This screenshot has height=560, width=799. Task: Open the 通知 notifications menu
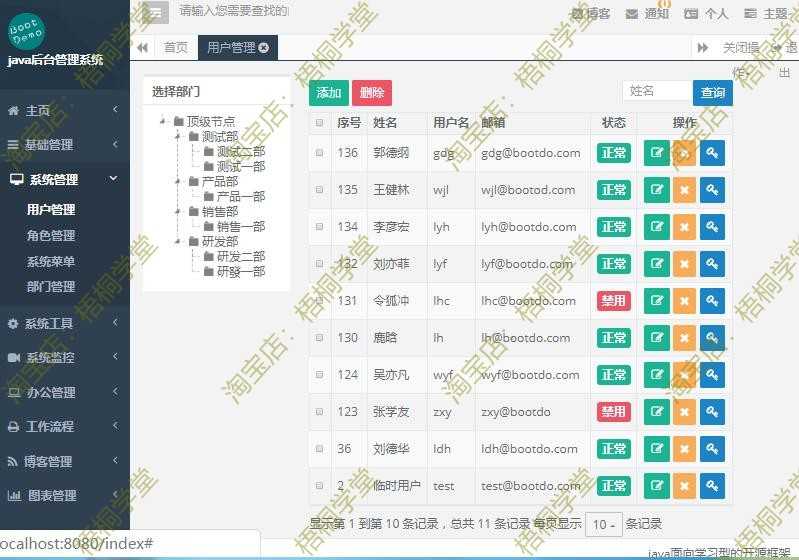tap(648, 14)
